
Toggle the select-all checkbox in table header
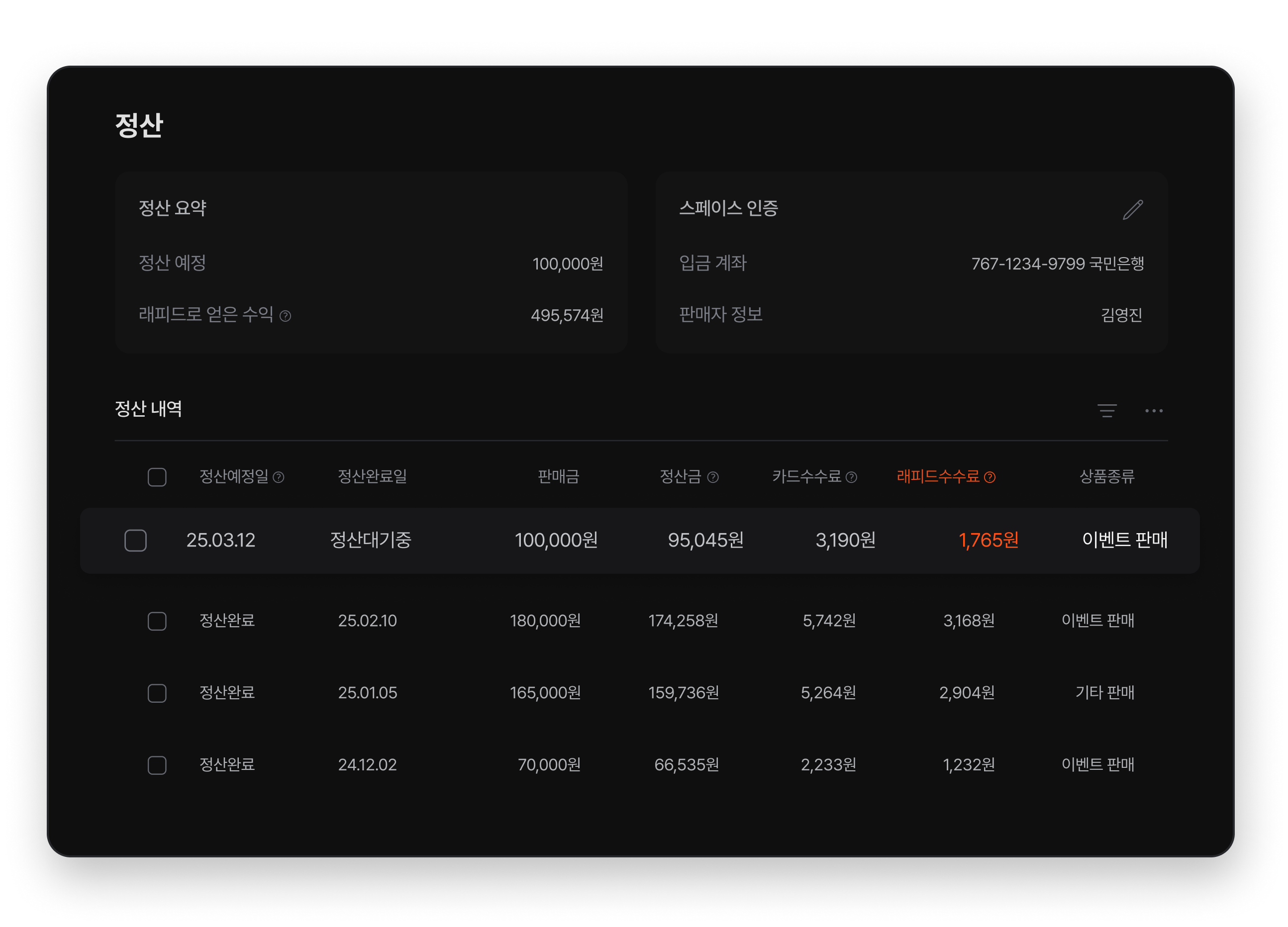[157, 477]
